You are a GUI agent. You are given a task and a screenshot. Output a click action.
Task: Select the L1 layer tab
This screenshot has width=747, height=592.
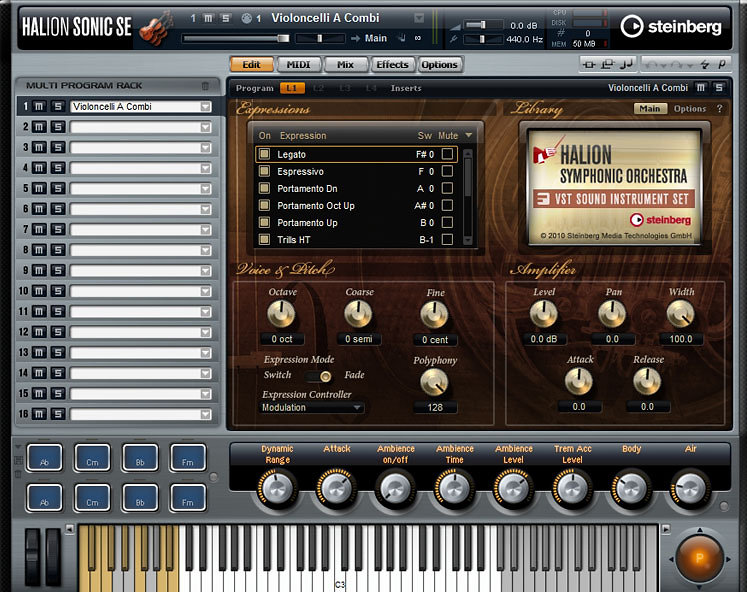(x=292, y=88)
